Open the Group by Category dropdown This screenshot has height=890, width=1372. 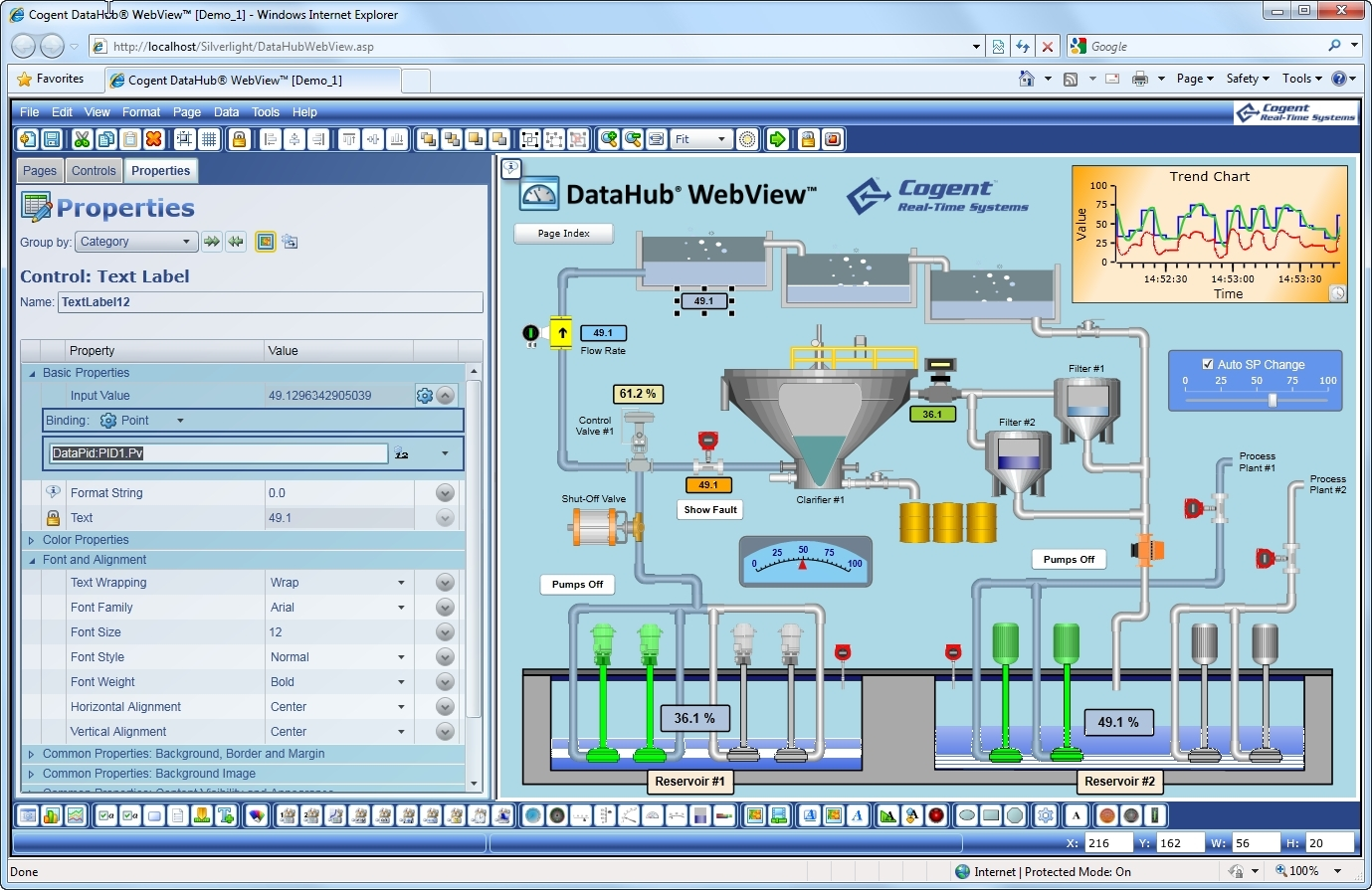[136, 242]
